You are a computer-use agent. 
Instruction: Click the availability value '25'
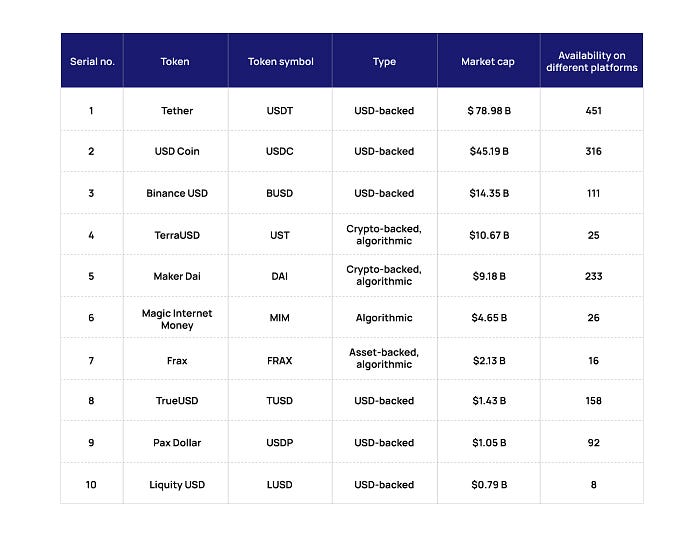pos(593,235)
